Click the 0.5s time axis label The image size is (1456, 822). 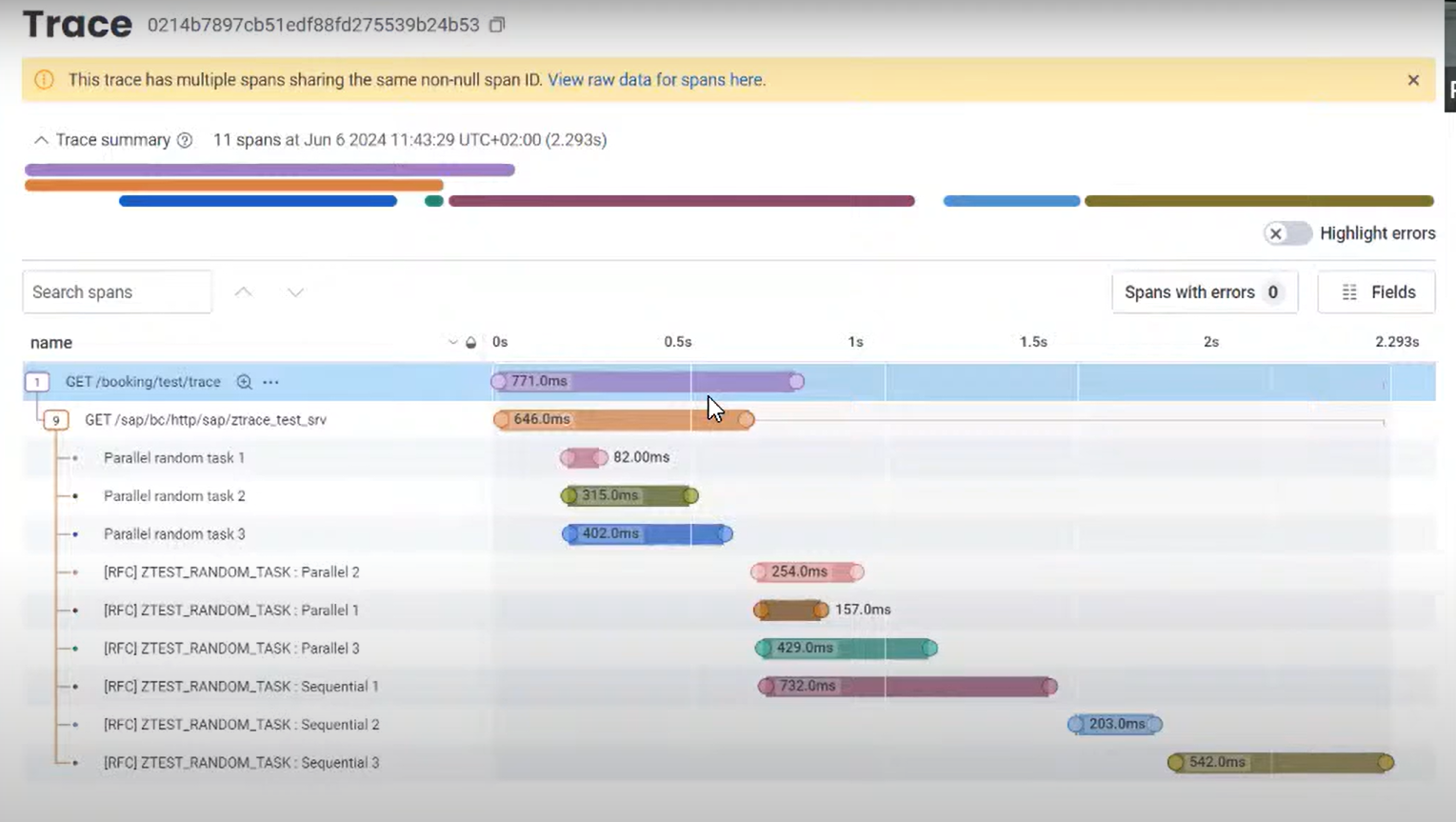(x=678, y=342)
